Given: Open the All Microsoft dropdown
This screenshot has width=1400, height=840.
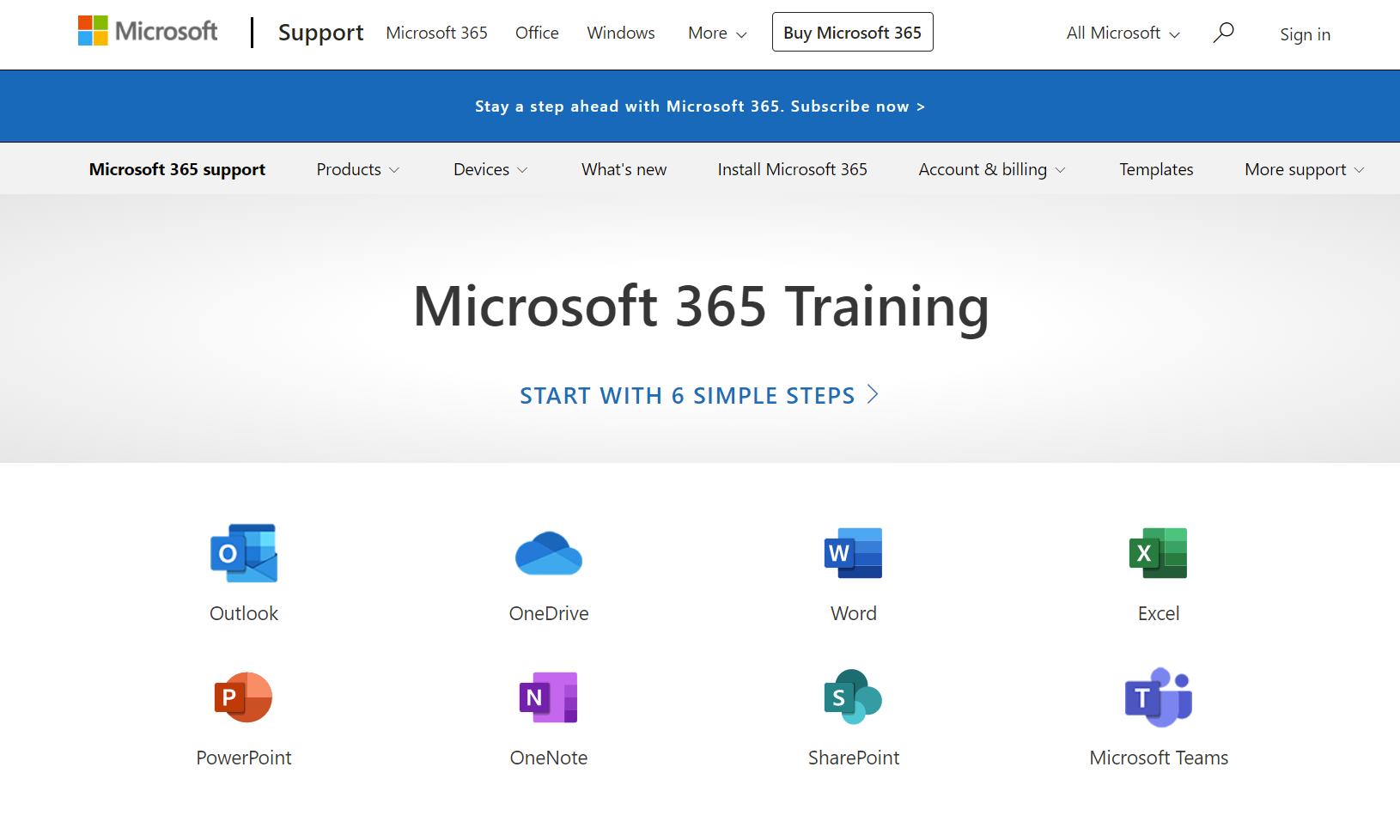Looking at the screenshot, I should click(x=1122, y=33).
